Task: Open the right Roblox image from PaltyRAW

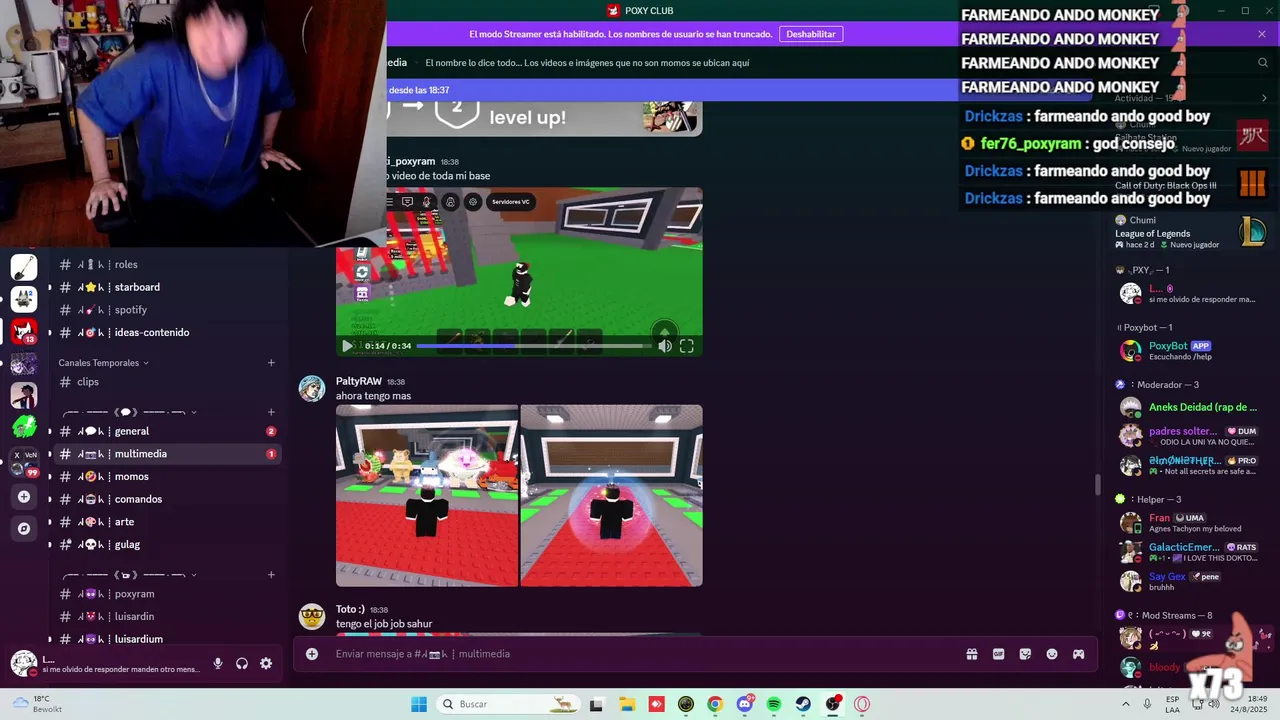Action: [611, 495]
